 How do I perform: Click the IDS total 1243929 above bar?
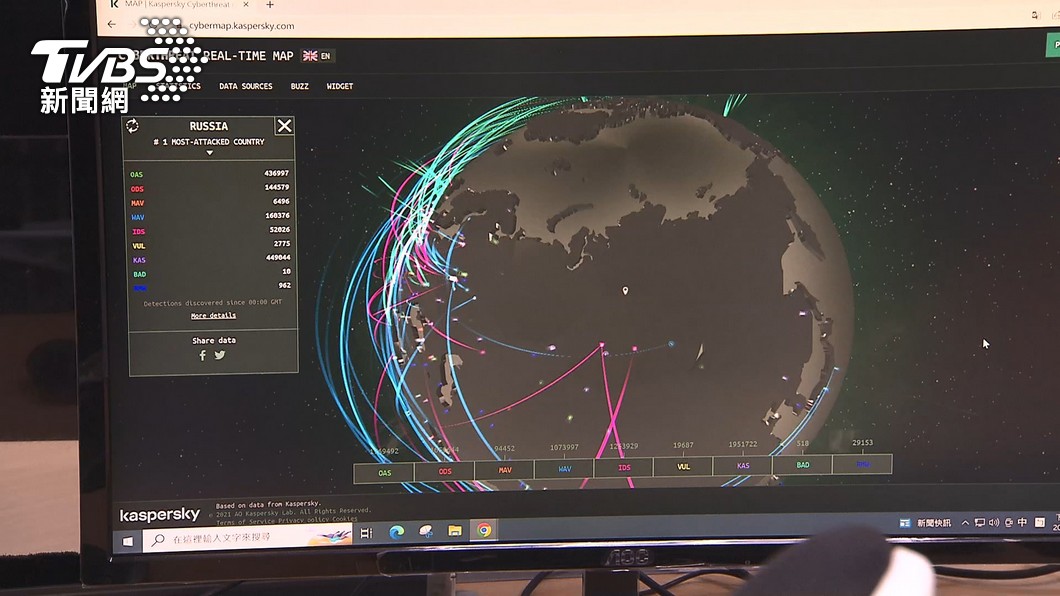pyautogui.click(x=623, y=446)
